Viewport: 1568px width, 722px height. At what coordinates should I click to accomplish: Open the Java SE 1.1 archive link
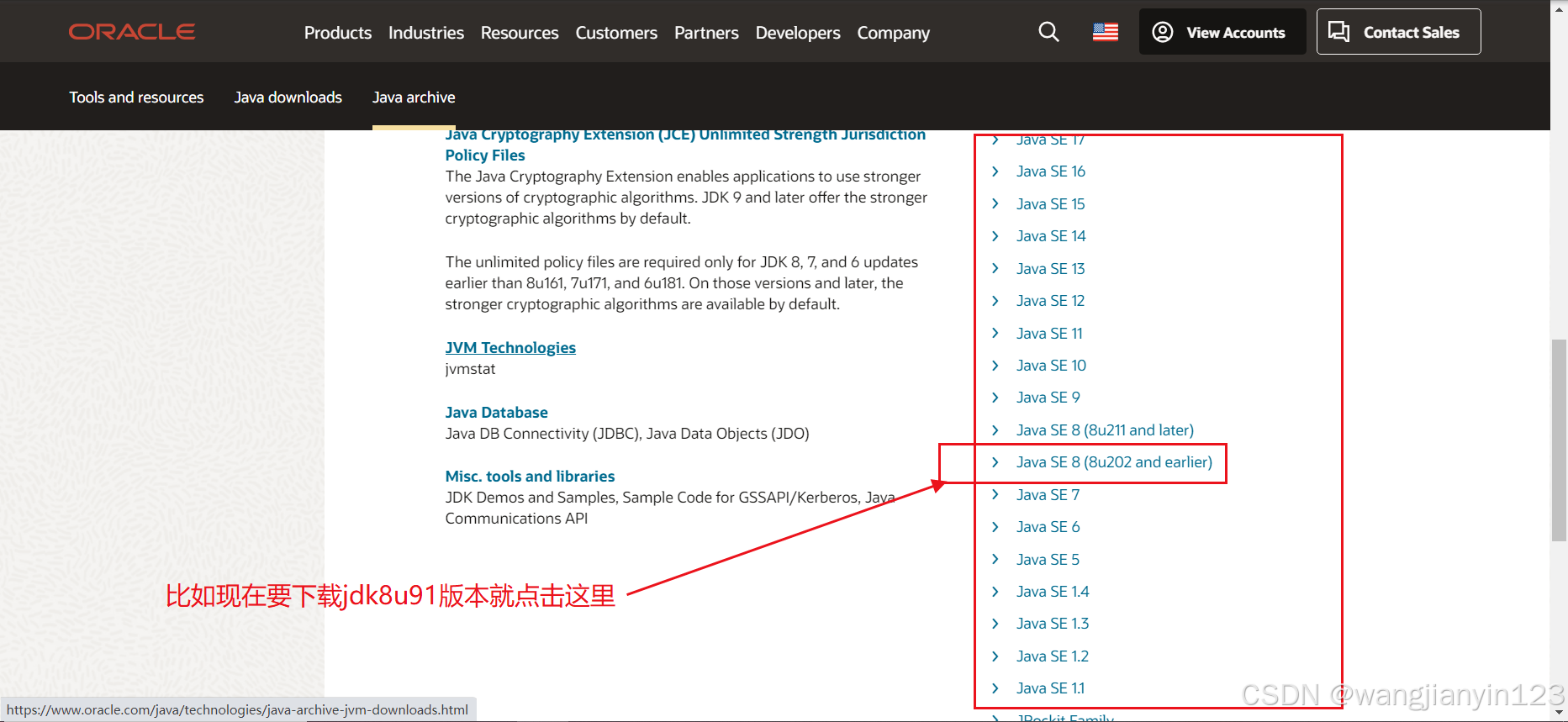[1051, 688]
